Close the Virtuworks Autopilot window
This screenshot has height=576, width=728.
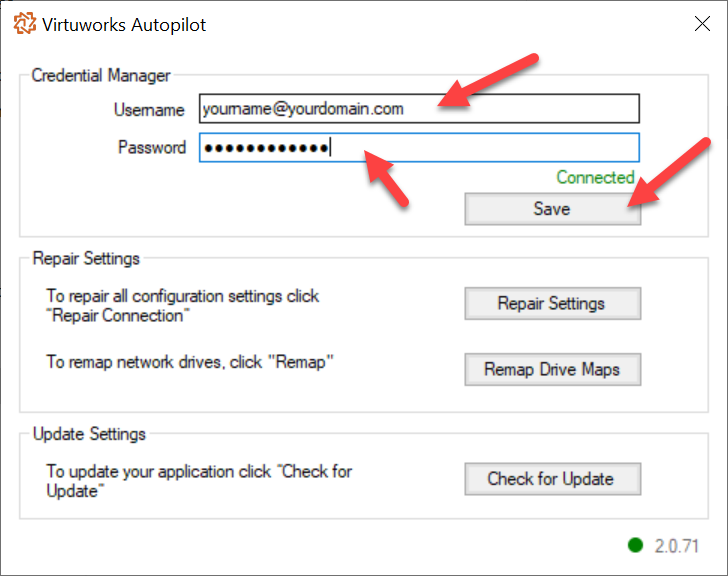coord(702,23)
